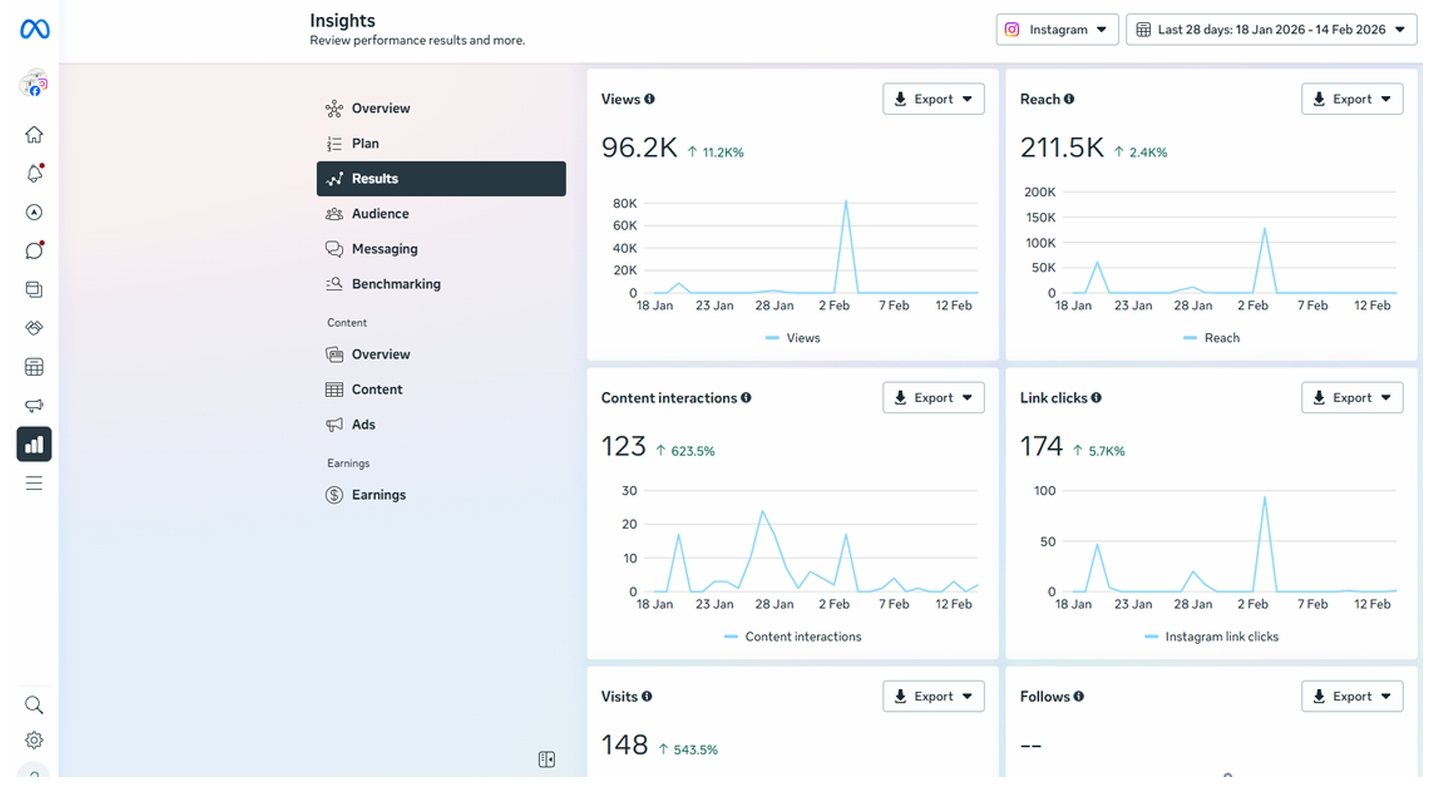Open Inbox chat bubble icon
The width and height of the screenshot is (1443, 804).
pyautogui.click(x=34, y=251)
